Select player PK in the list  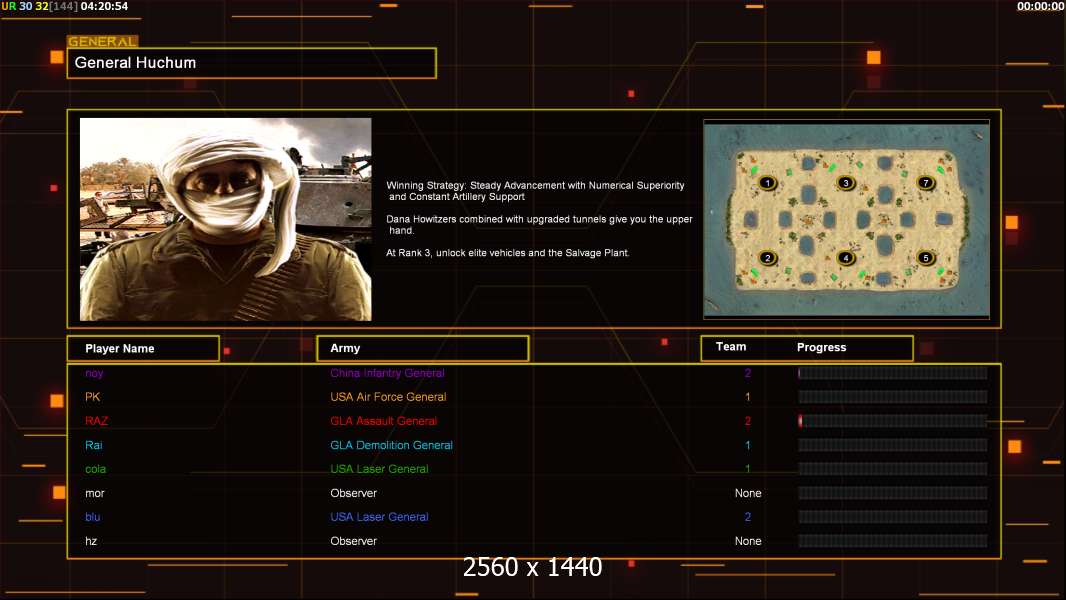[93, 397]
